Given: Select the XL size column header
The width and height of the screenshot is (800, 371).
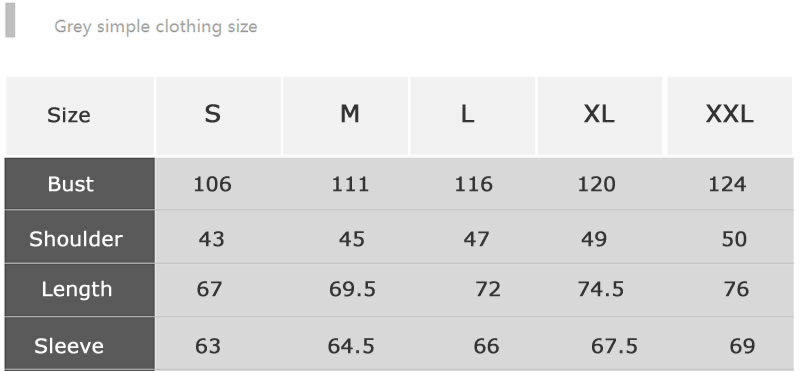Looking at the screenshot, I should (600, 115).
